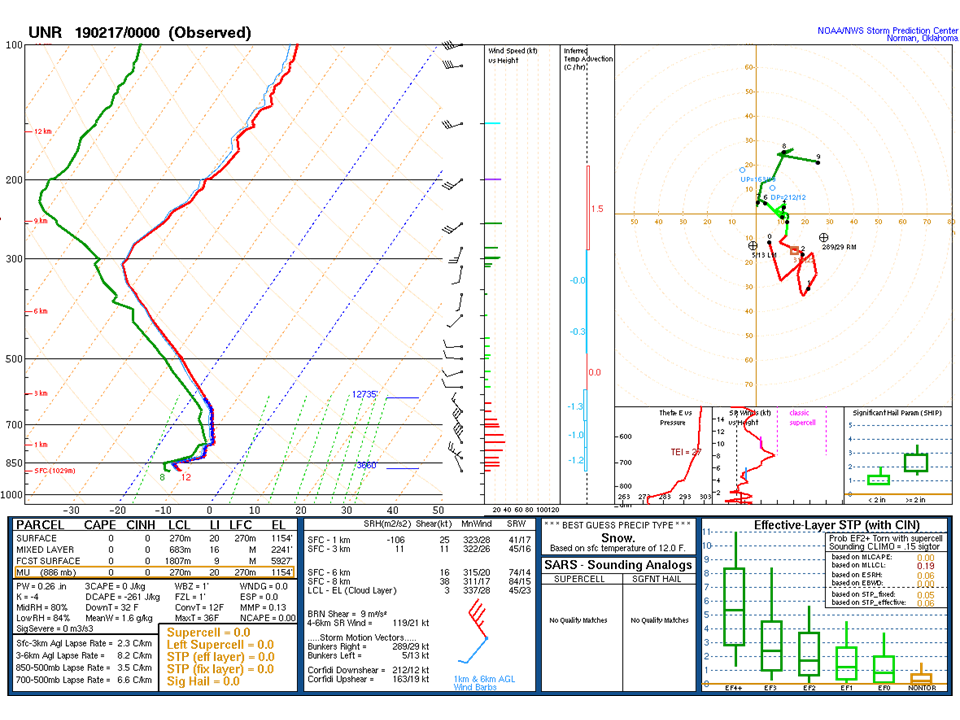Click the "PARCEL" column header
Image resolution: width=960 pixels, height=720 pixels.
pos(40,525)
